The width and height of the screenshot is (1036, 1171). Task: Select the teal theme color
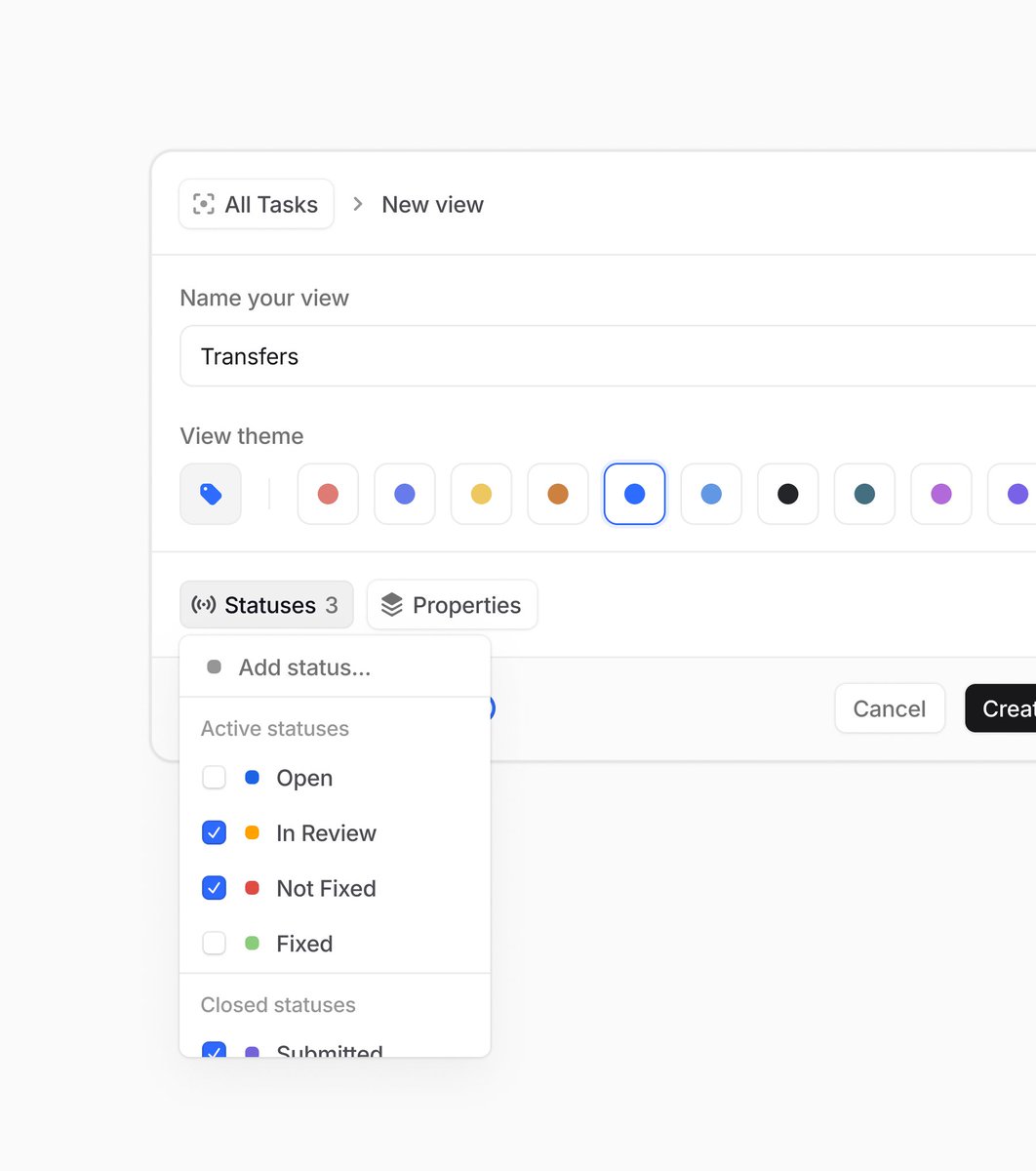pos(864,494)
